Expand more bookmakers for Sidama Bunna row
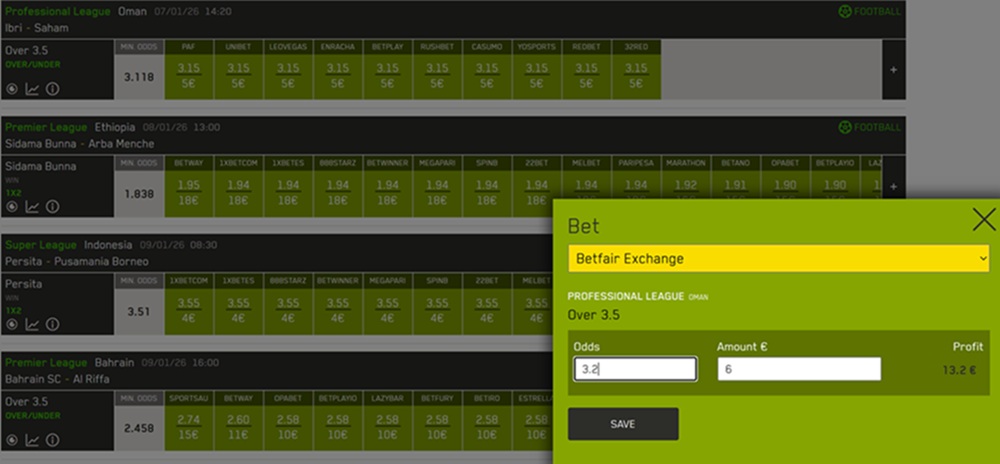This screenshot has width=1000, height=464. (x=893, y=187)
